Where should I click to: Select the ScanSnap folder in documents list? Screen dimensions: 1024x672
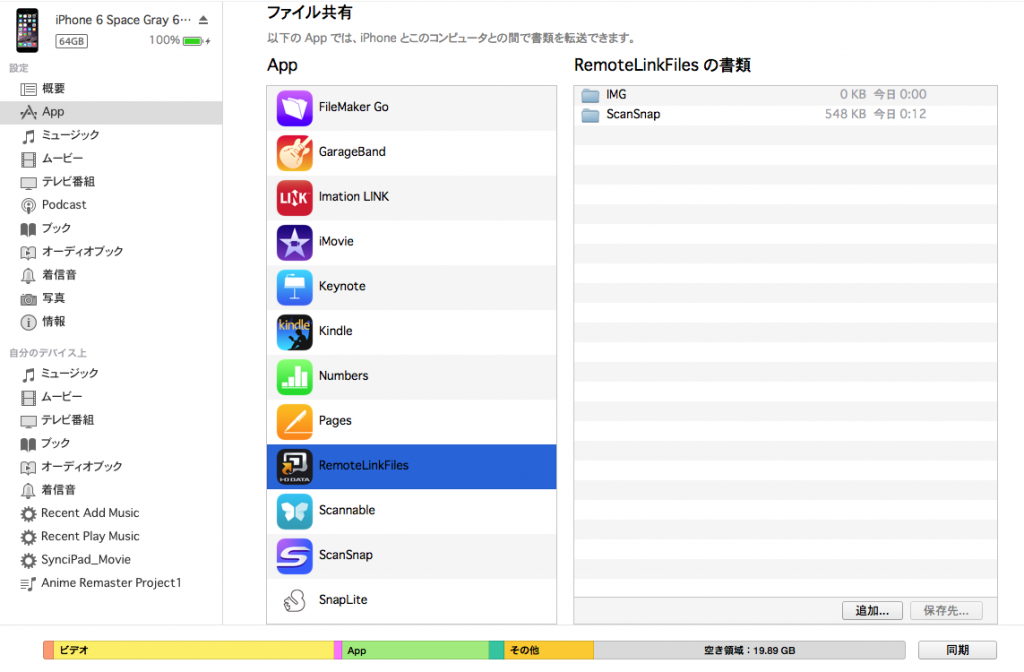(x=633, y=114)
